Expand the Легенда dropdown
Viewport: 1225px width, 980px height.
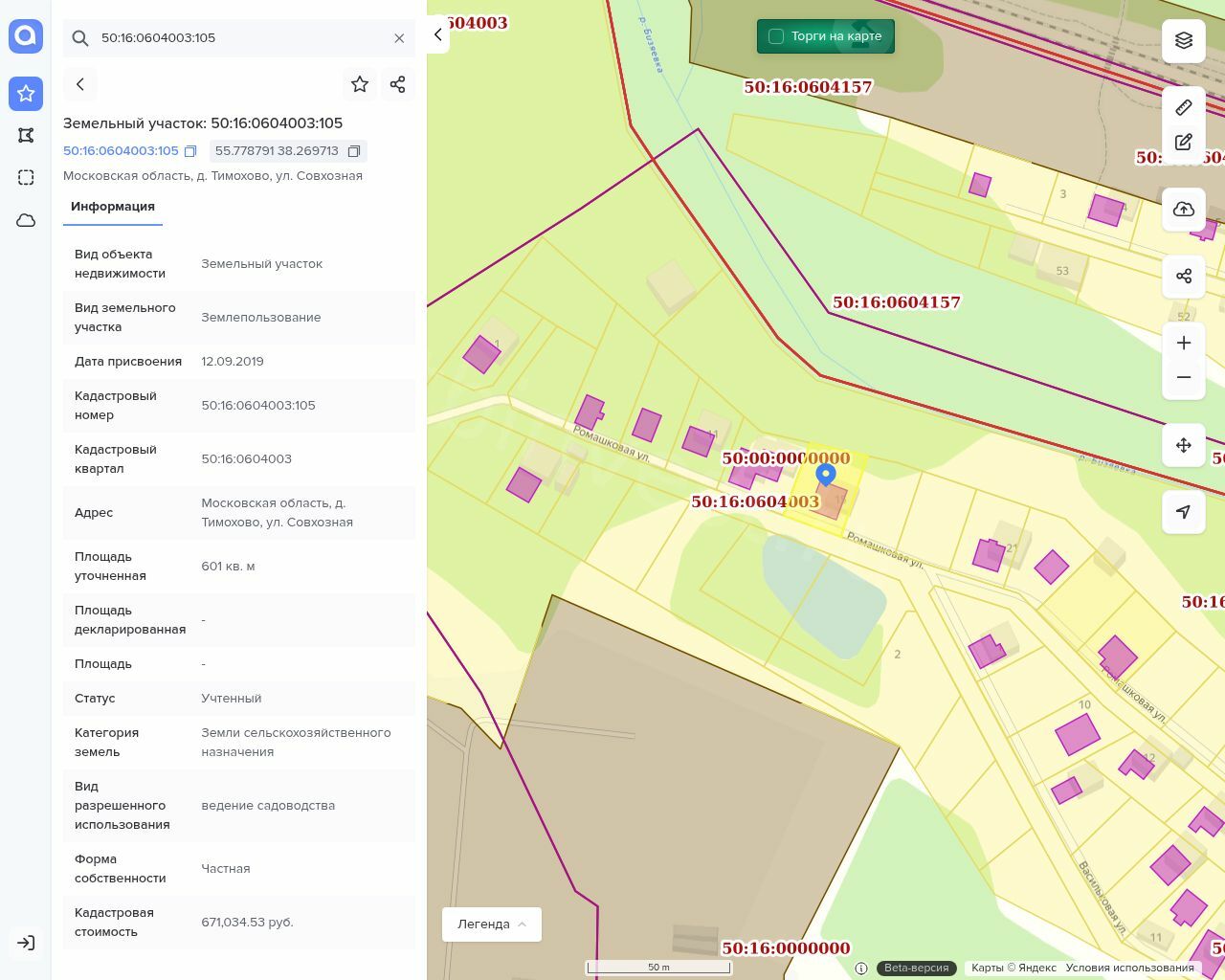coord(492,924)
